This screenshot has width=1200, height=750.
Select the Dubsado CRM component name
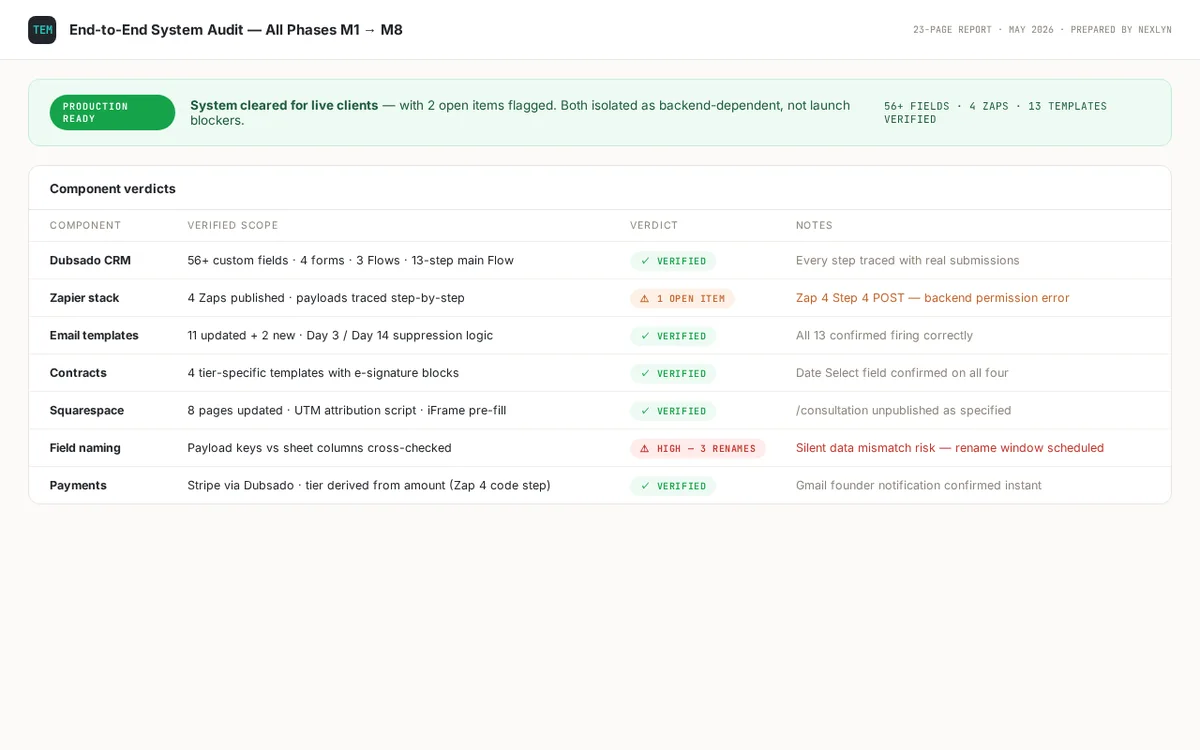click(x=90, y=260)
